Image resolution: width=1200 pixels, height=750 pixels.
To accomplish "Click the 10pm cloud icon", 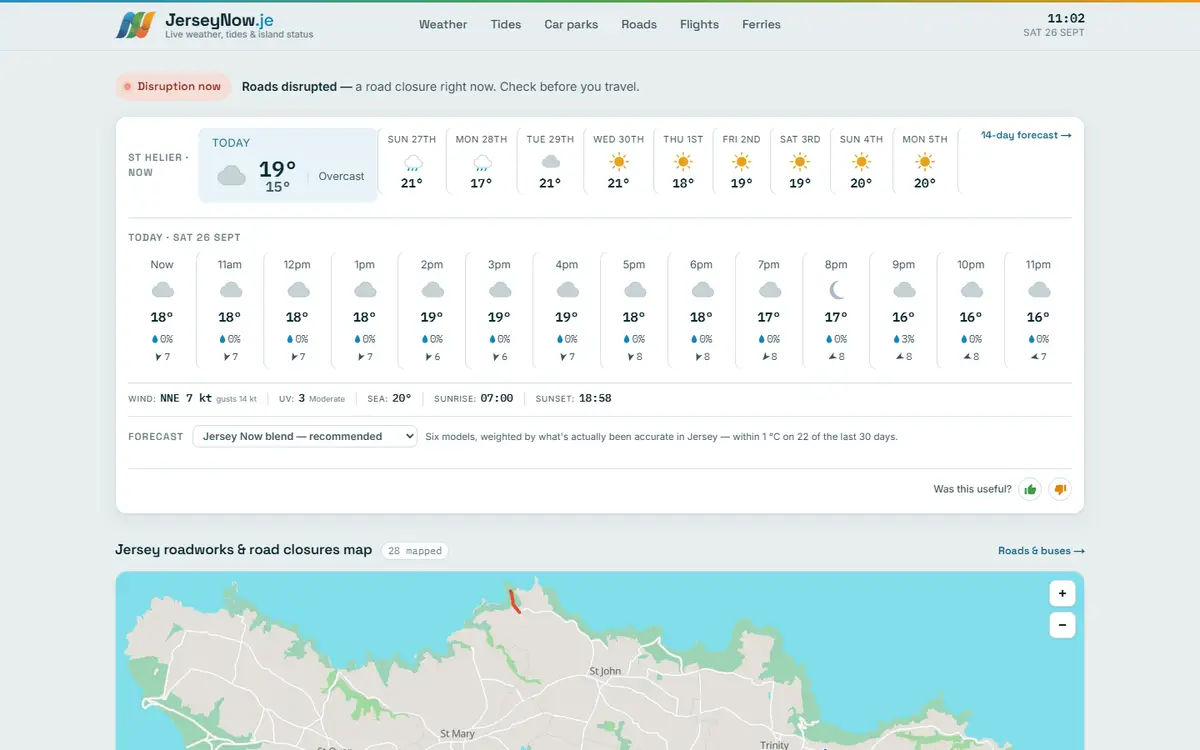I will point(971,290).
